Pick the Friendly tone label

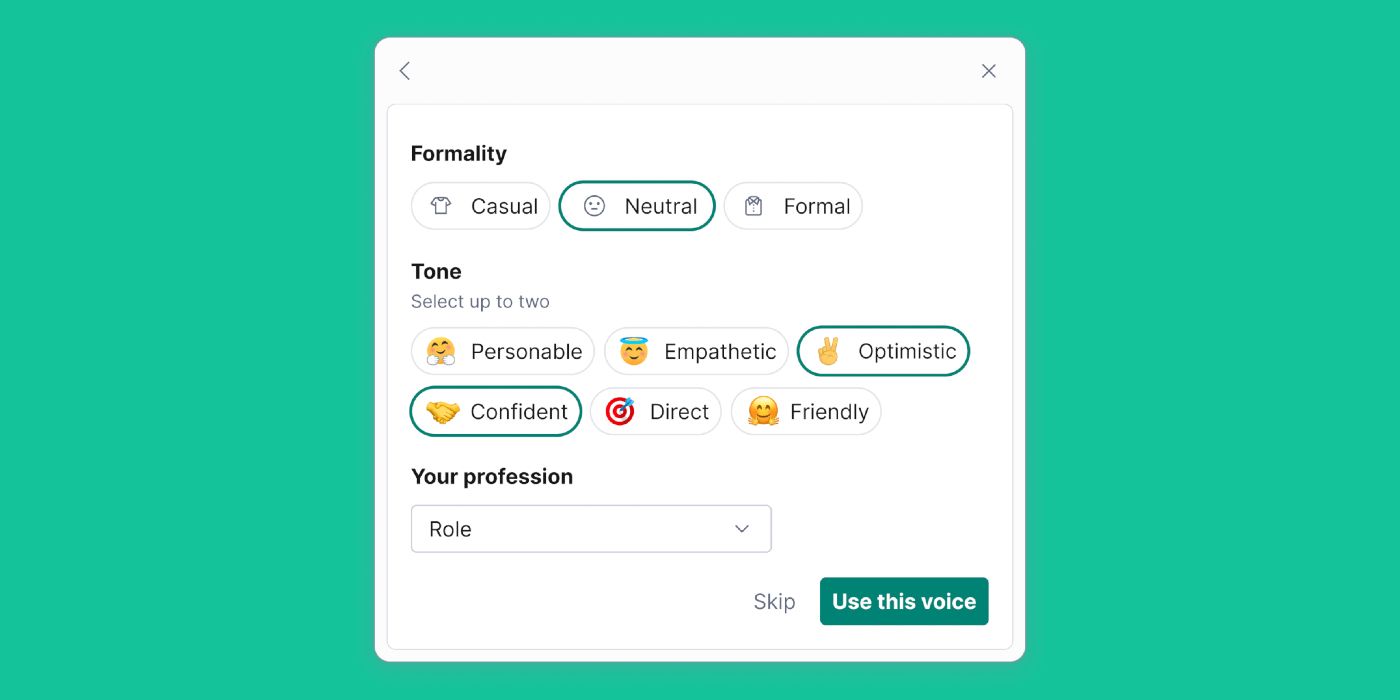(829, 412)
